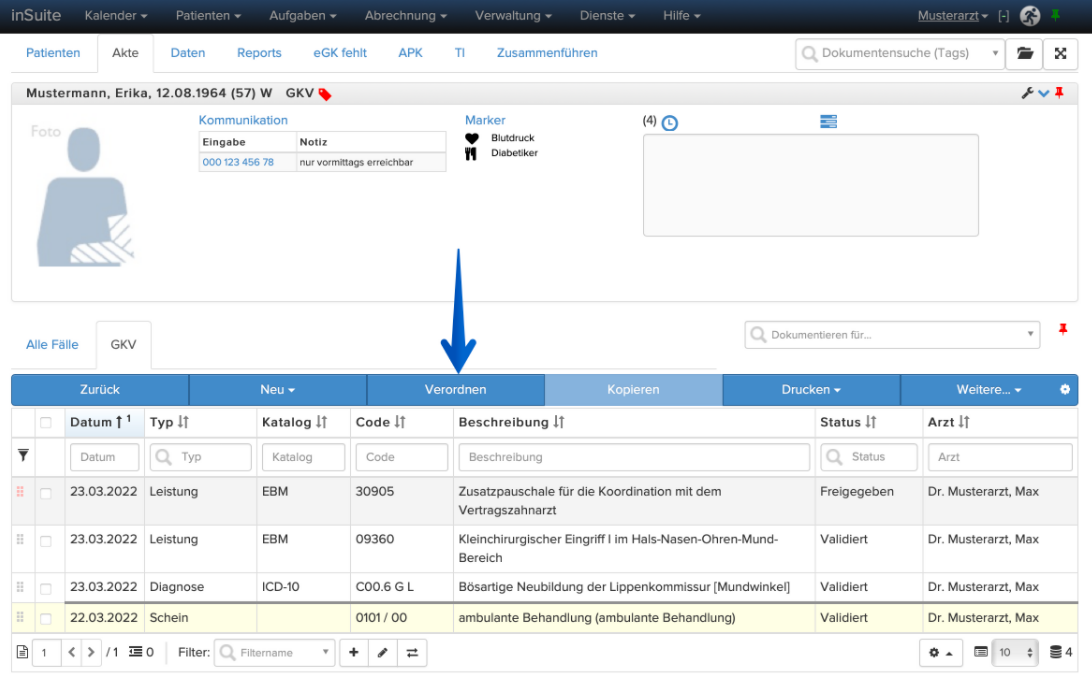1092x683 pixels.
Task: Open the Zusammenführen tab link
Action: pyautogui.click(x=547, y=53)
